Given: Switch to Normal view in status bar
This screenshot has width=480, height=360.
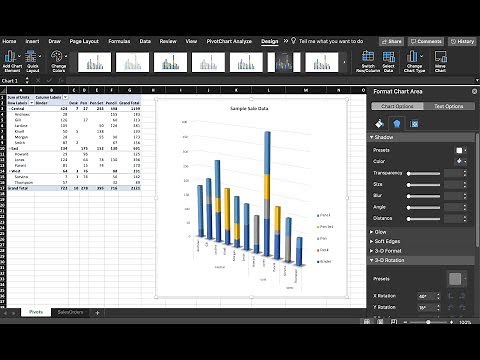Looking at the screenshot, I should click(x=367, y=322).
